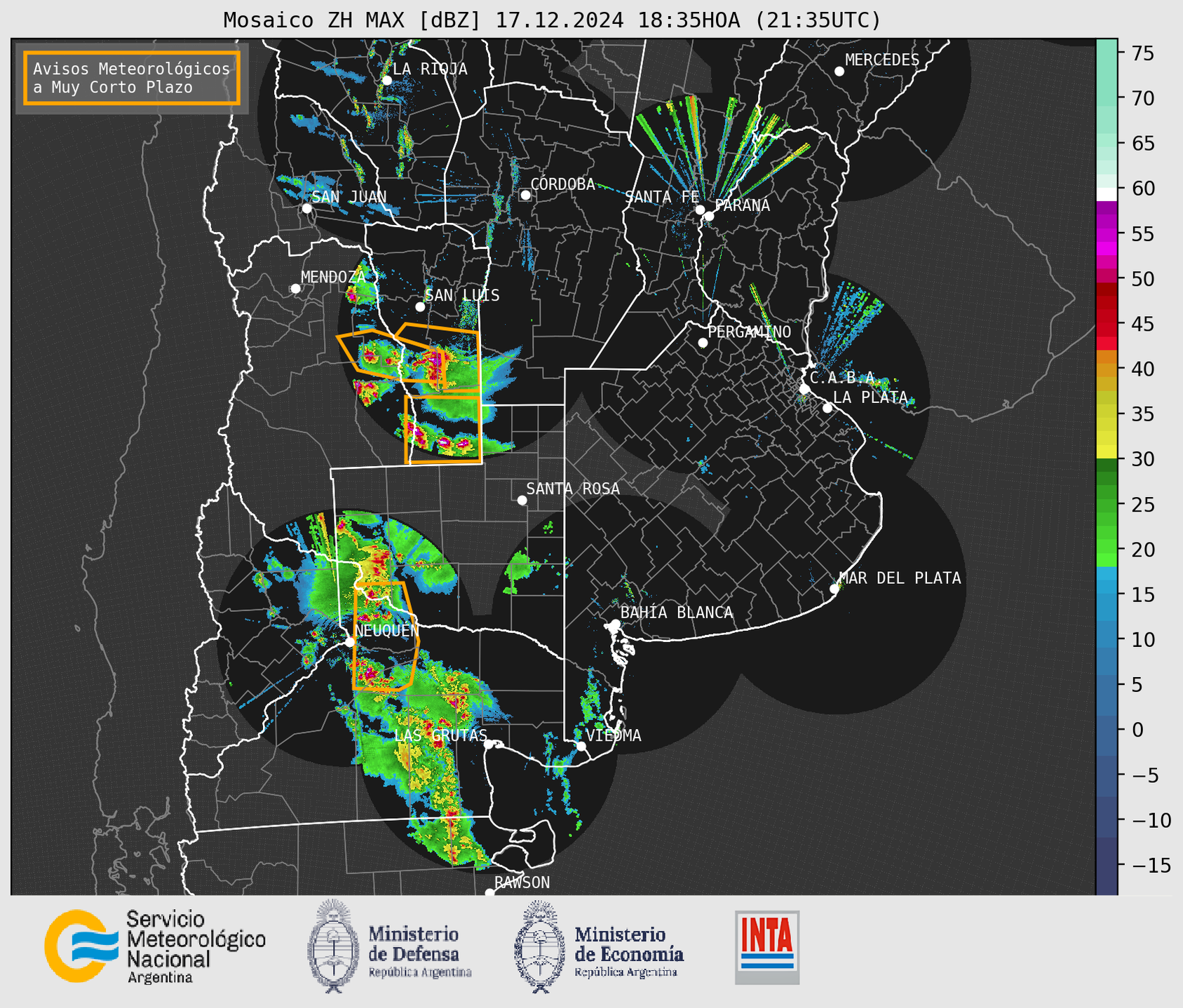
Task: Click the 10 dBZ blue band on scale
Action: tap(1107, 639)
